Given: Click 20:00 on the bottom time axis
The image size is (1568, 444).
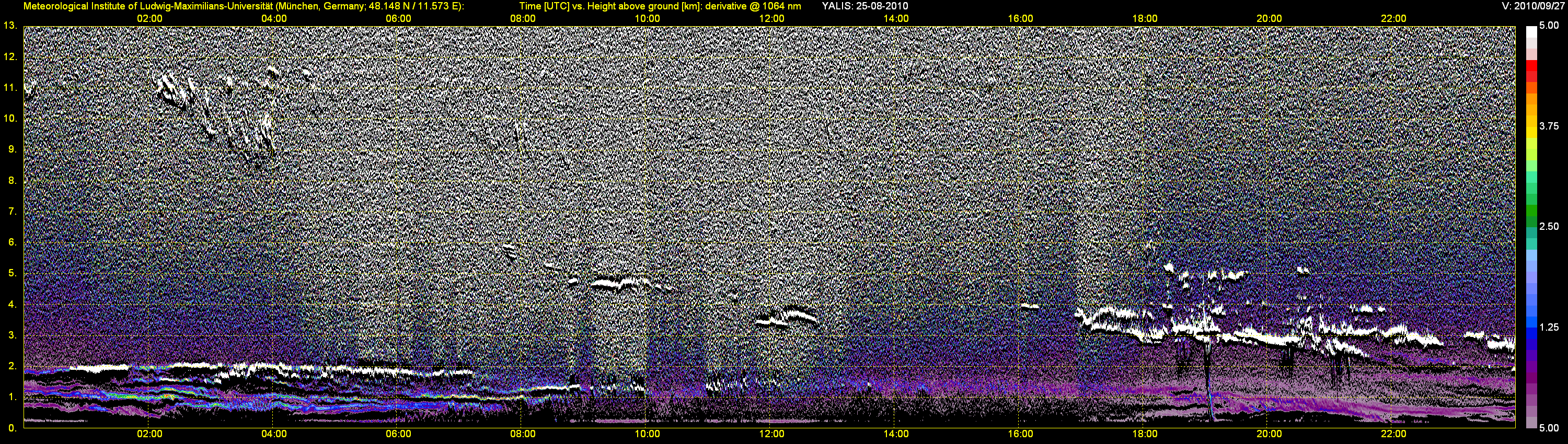Looking at the screenshot, I should coord(1269,434).
